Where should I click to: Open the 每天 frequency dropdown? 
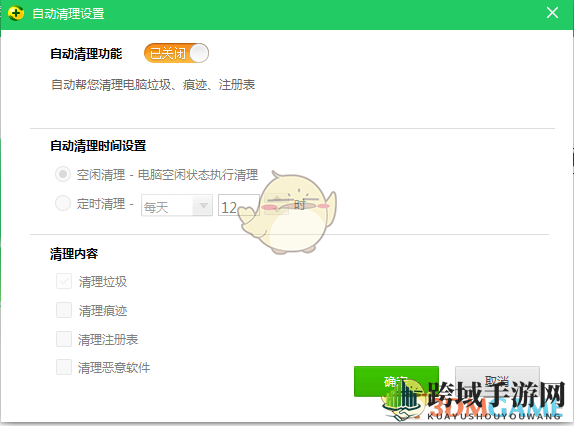177,205
